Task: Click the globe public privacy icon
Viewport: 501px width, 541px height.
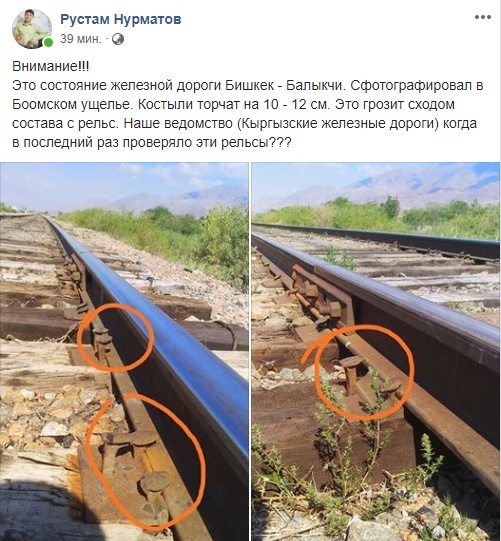Action: tap(118, 39)
